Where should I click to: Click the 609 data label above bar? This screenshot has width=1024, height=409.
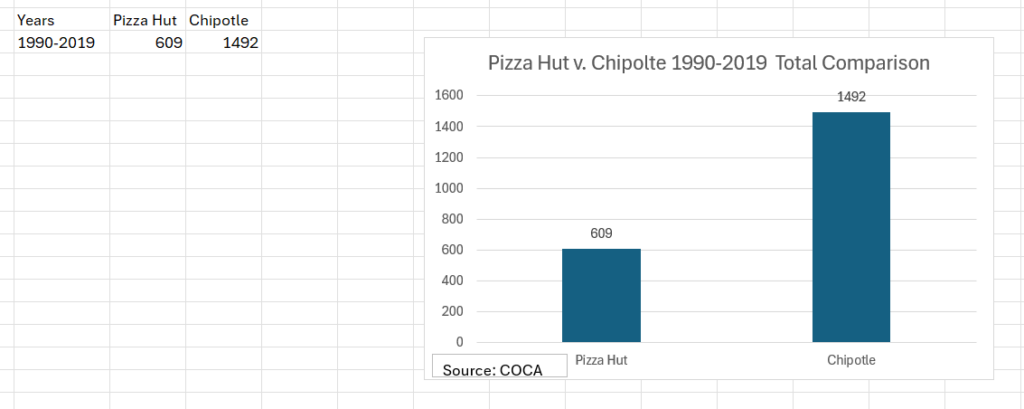pos(601,234)
